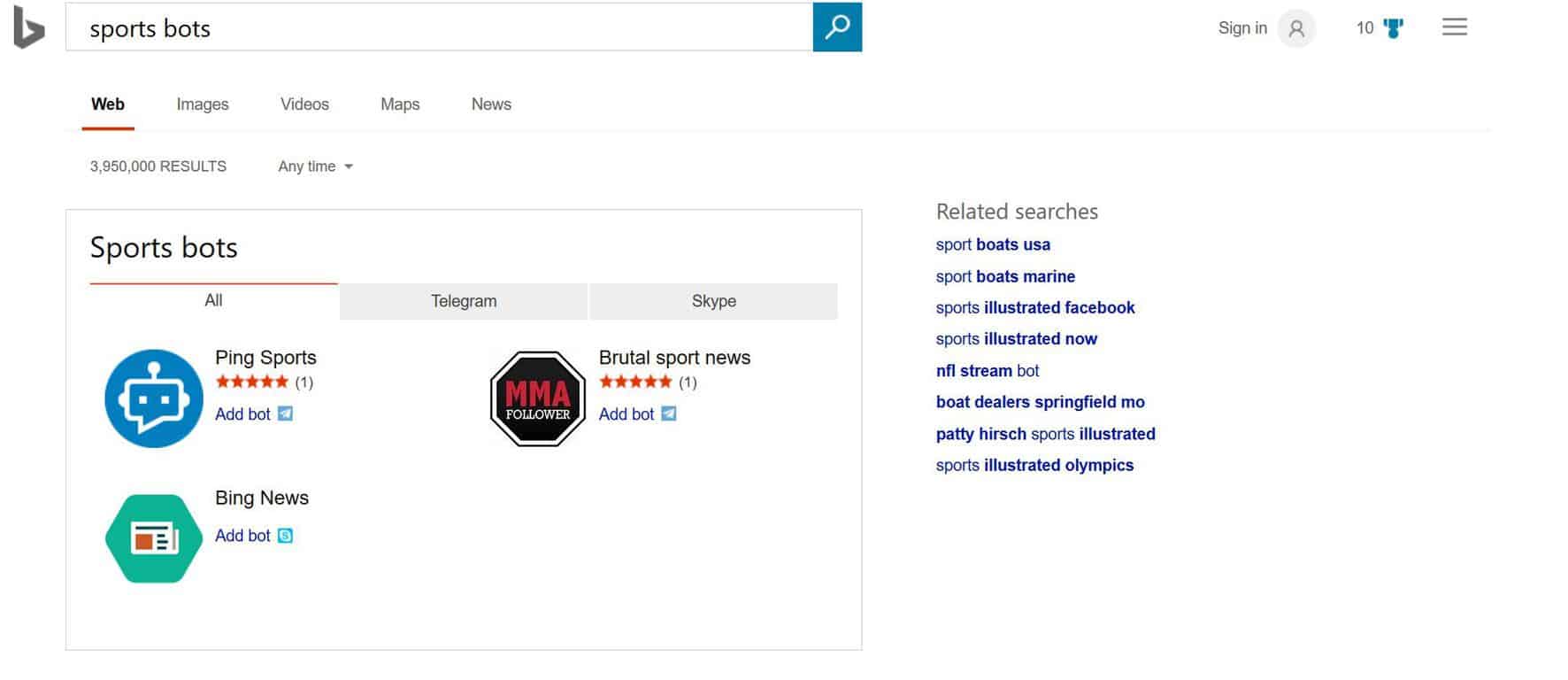Open the Ping Sports title
1568x680 pixels.
pyautogui.click(x=265, y=358)
